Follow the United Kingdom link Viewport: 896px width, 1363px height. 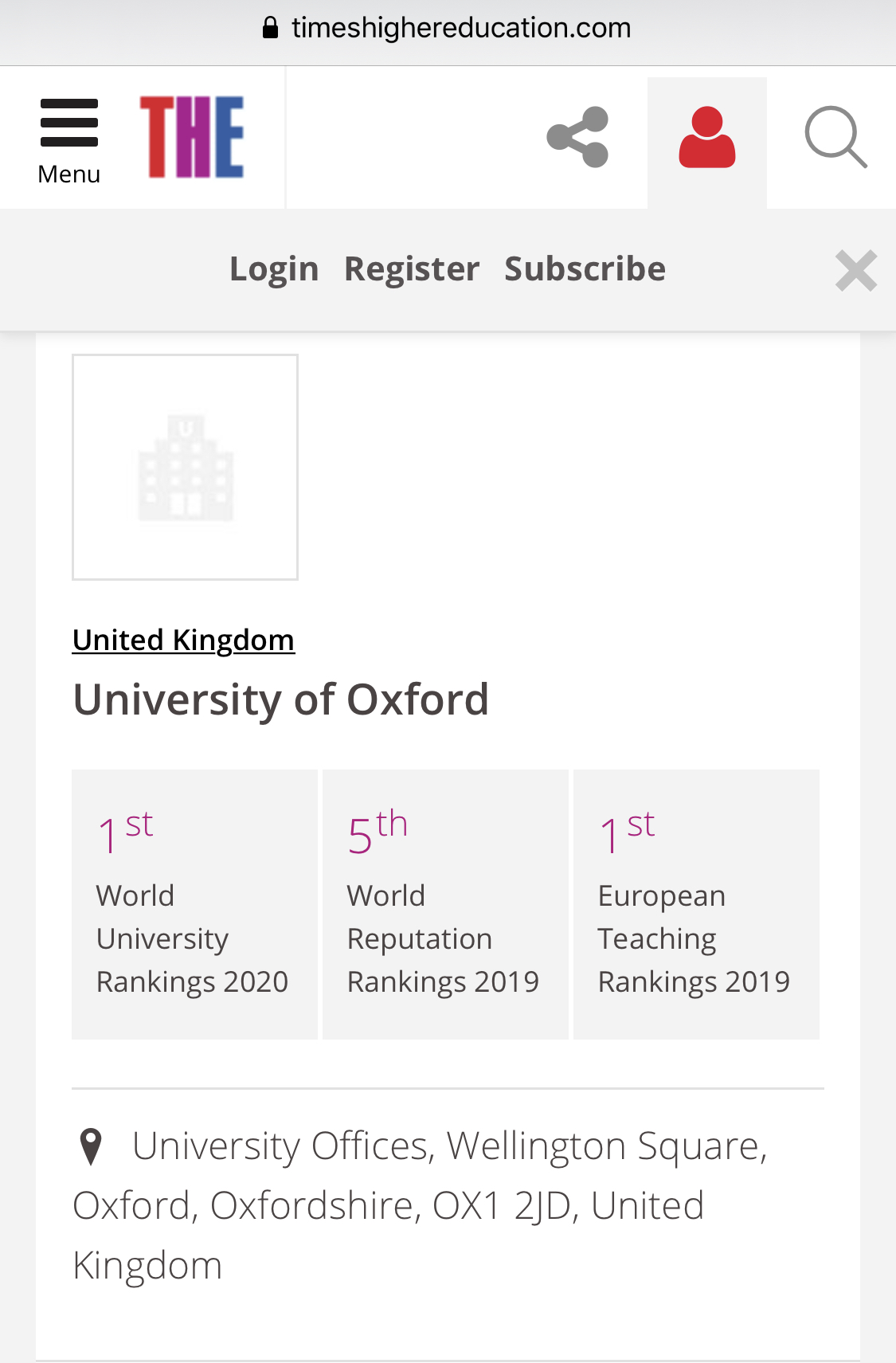coord(183,640)
